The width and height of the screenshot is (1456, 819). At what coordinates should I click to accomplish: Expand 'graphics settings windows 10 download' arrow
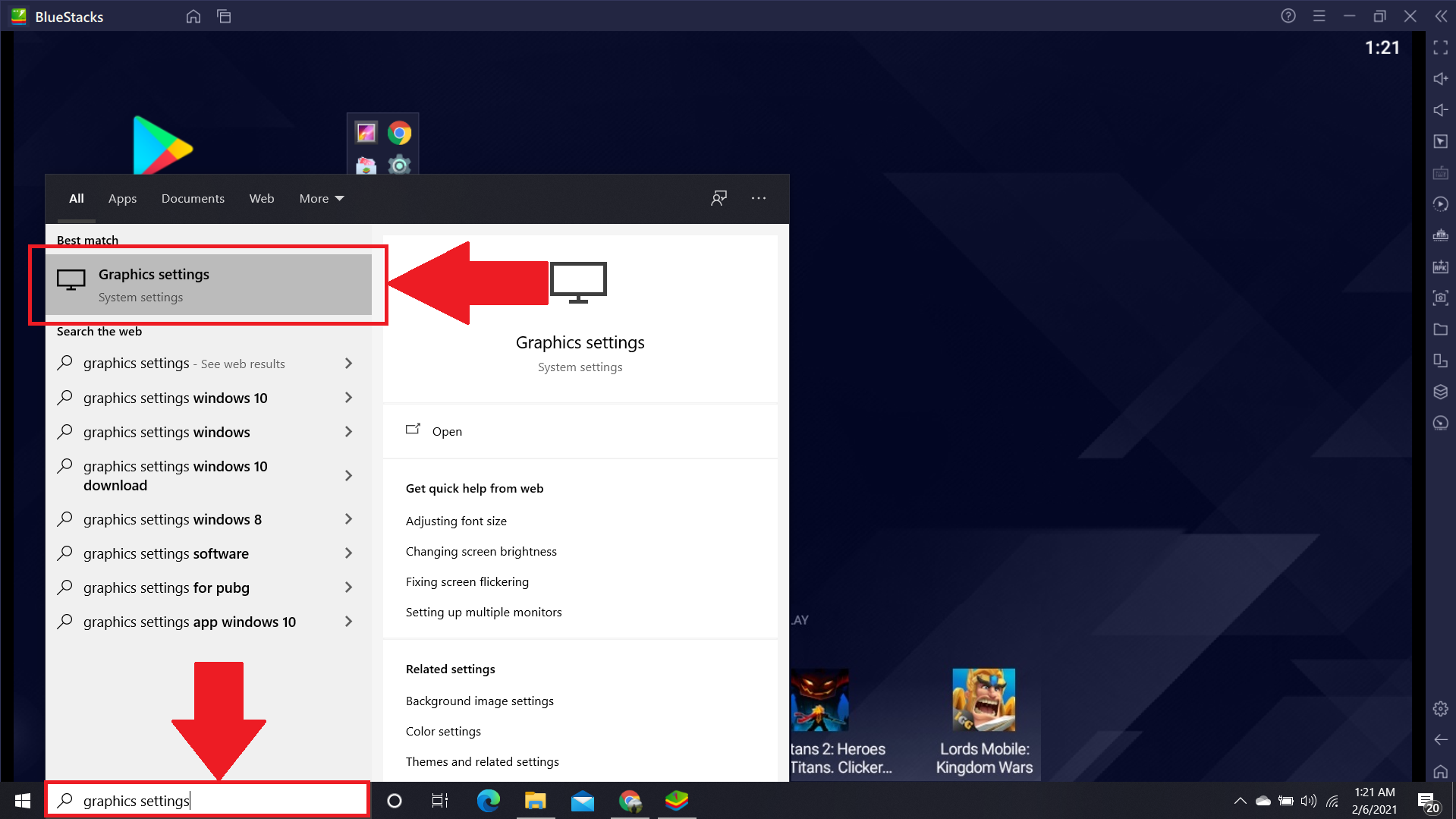[348, 476]
